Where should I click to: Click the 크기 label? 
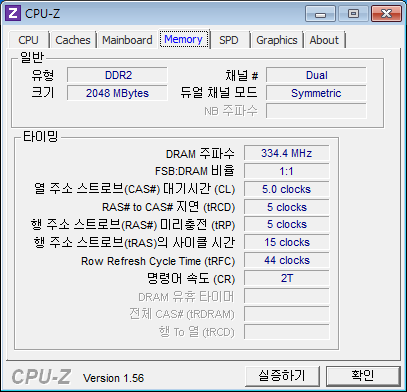pos(43,93)
